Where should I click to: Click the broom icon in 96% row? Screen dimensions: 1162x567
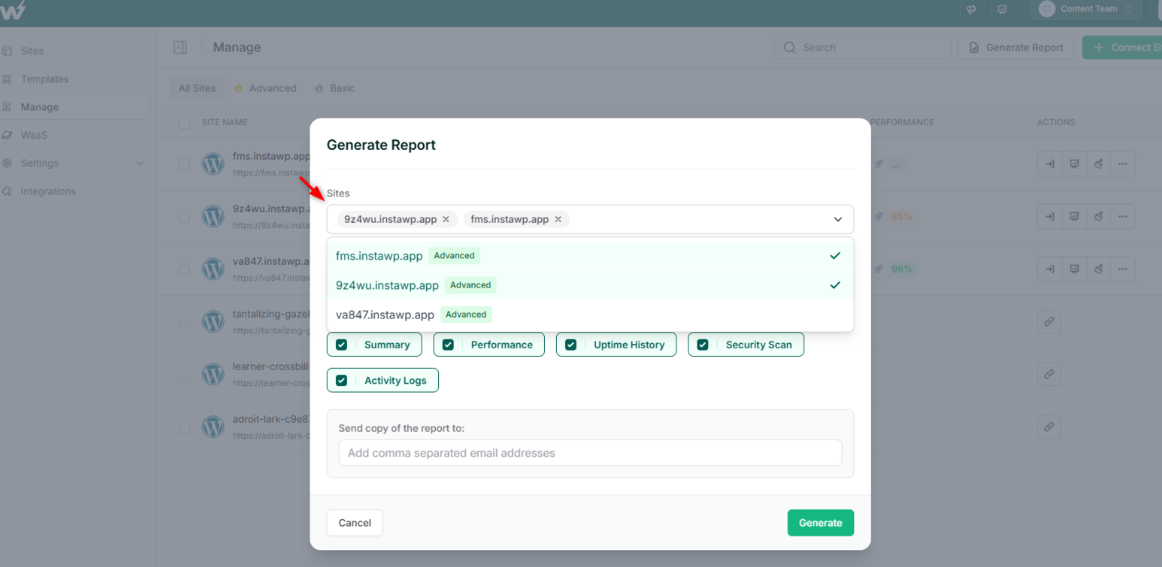pyautogui.click(x=1098, y=269)
